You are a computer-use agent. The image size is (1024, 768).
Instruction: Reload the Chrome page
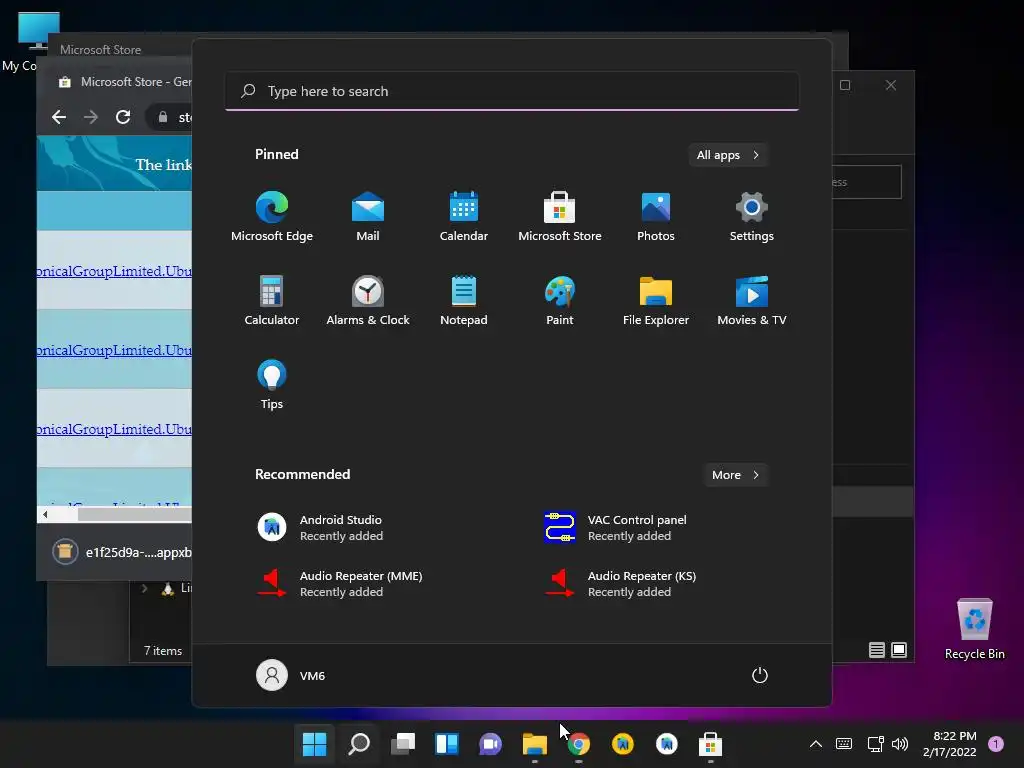[x=123, y=117]
